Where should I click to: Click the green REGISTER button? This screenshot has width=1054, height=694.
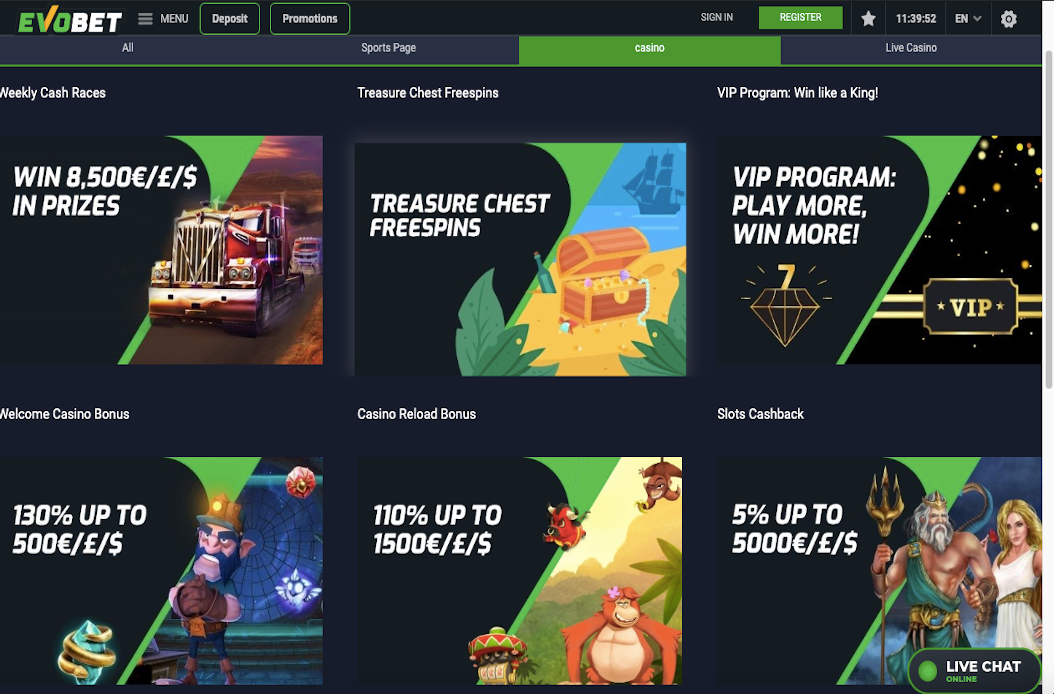[x=801, y=17]
